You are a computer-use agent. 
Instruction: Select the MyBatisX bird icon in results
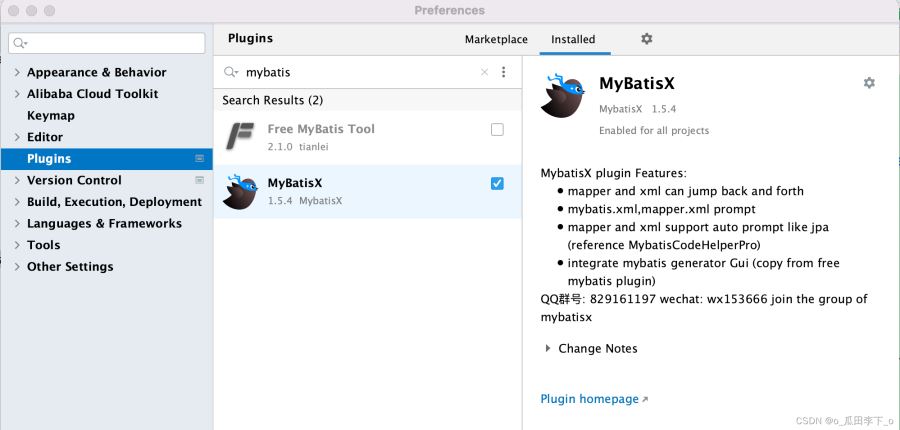click(x=239, y=192)
